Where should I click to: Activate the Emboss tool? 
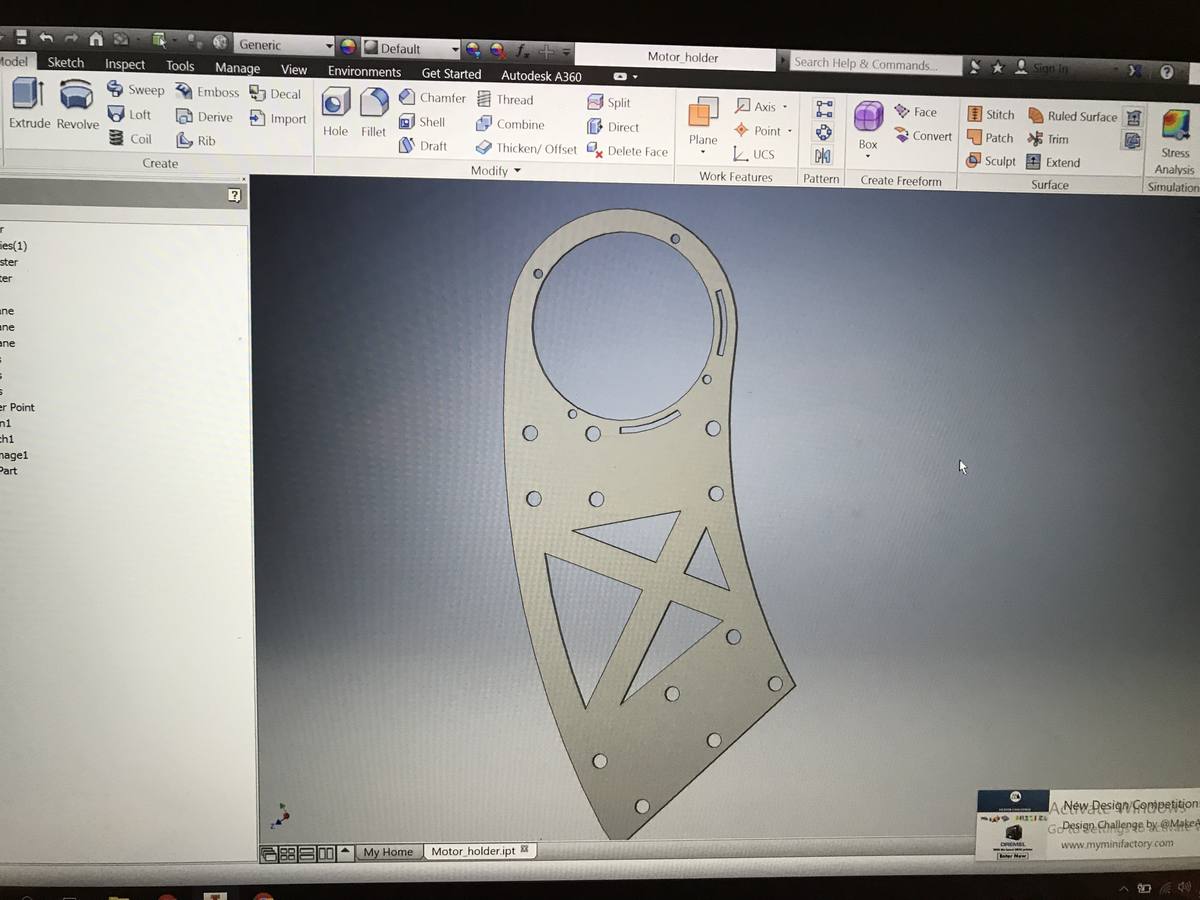click(207, 92)
